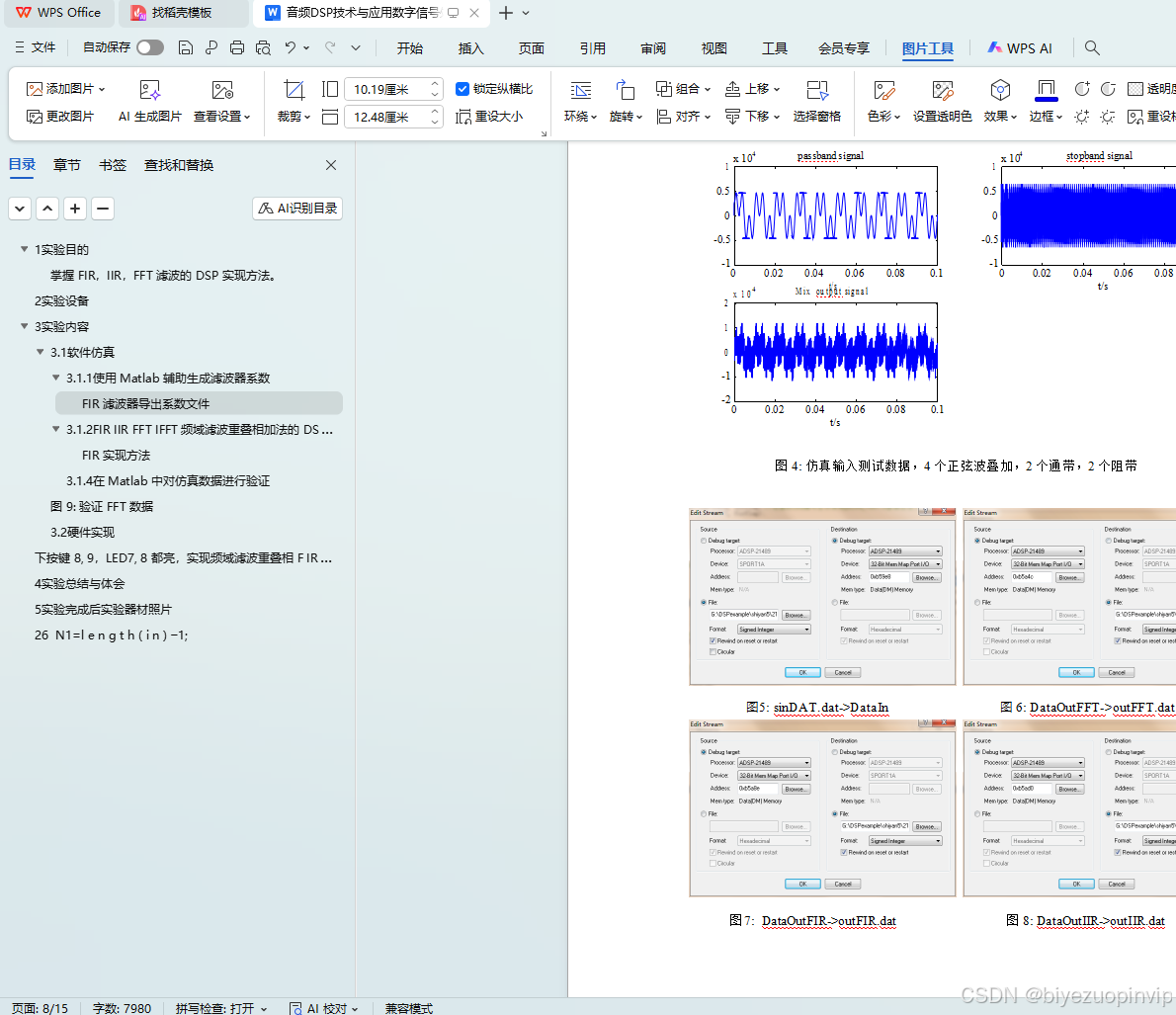The width and height of the screenshot is (1176, 1015).
Task: Click the export-to-PDF icon beside Save
Action: click(211, 47)
